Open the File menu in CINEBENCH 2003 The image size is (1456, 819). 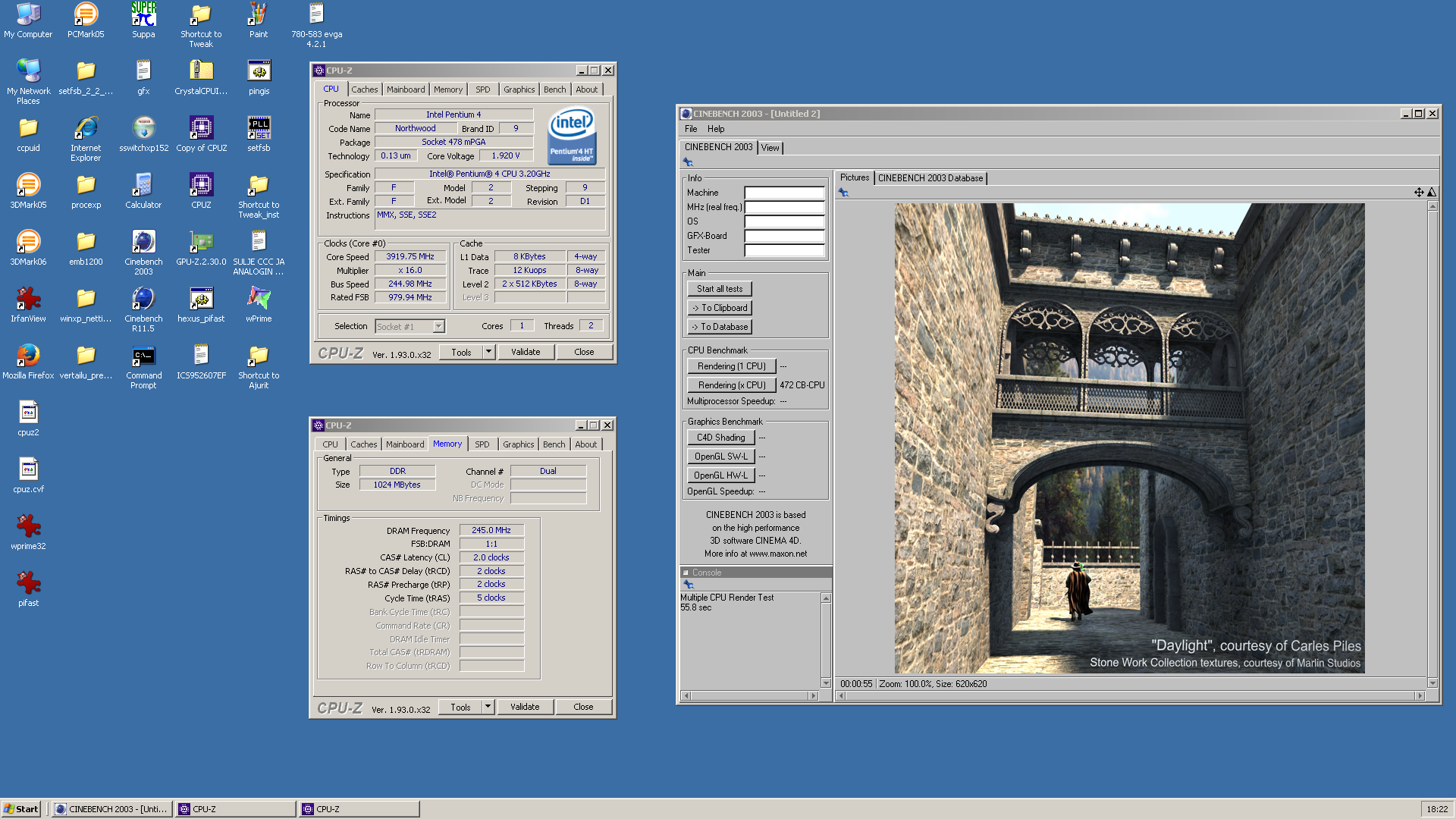[691, 129]
